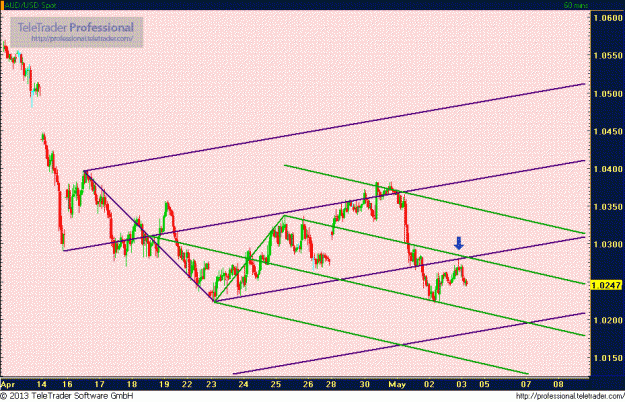Click the 1.0600 price axis label
625x402 pixels.
607,18
